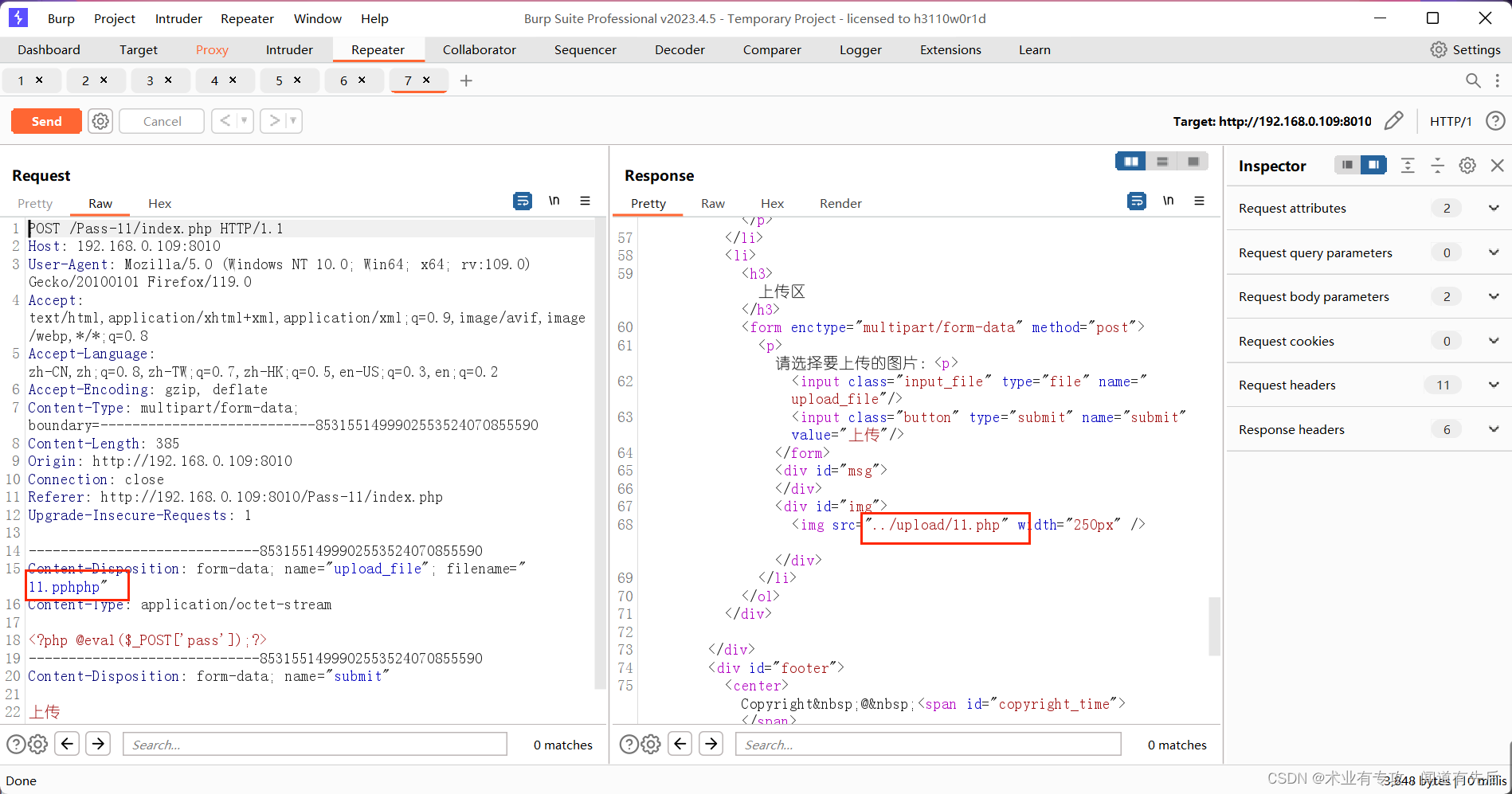Open history back dropdown arrow

(244, 121)
